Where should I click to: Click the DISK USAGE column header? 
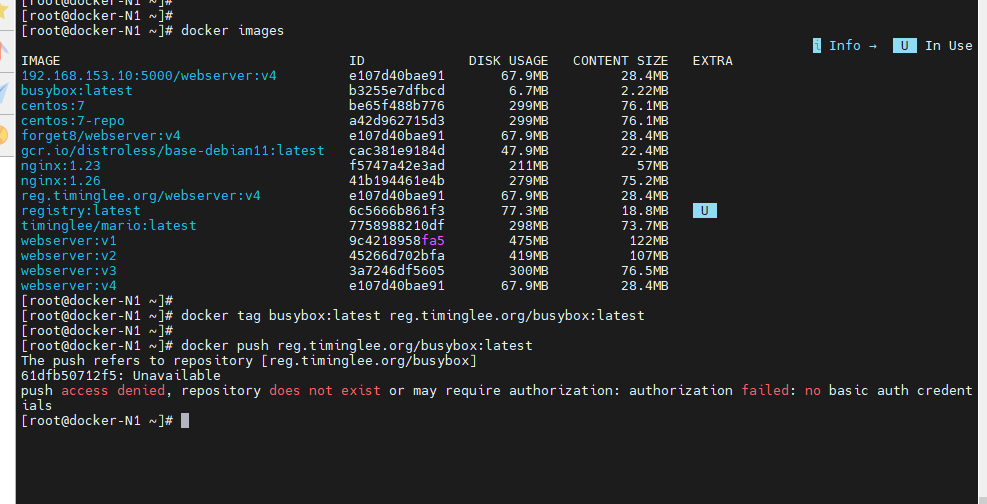pyautogui.click(x=508, y=60)
